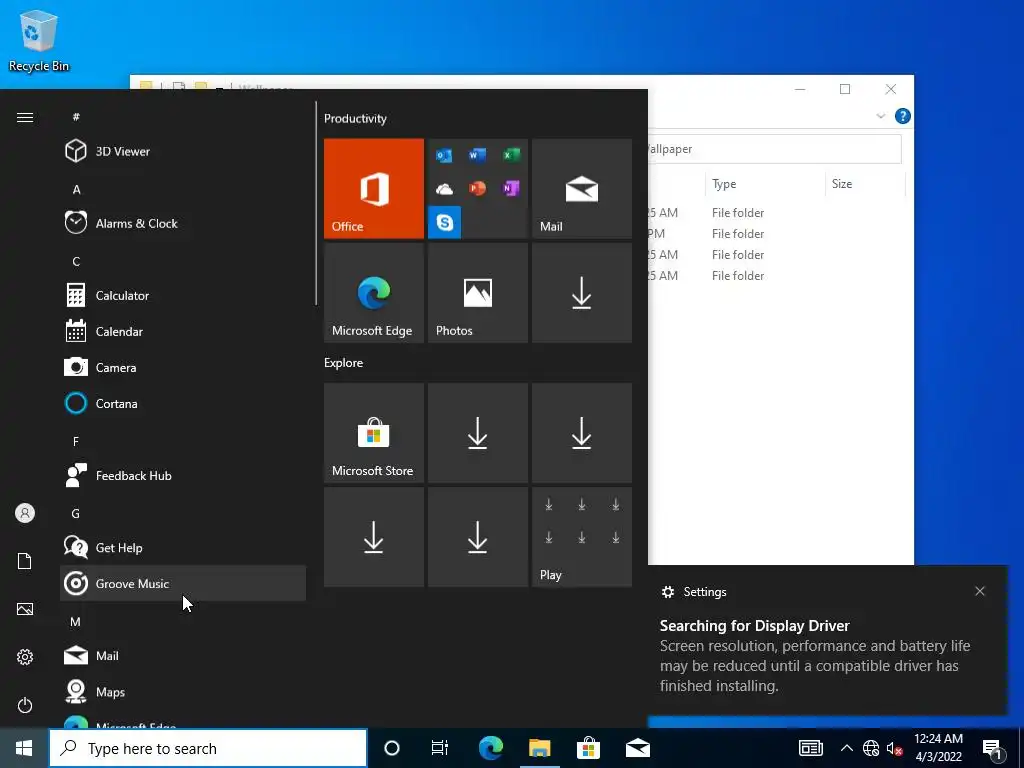This screenshot has height=768, width=1024.
Task: Open Task View on taskbar
Action: click(x=440, y=748)
